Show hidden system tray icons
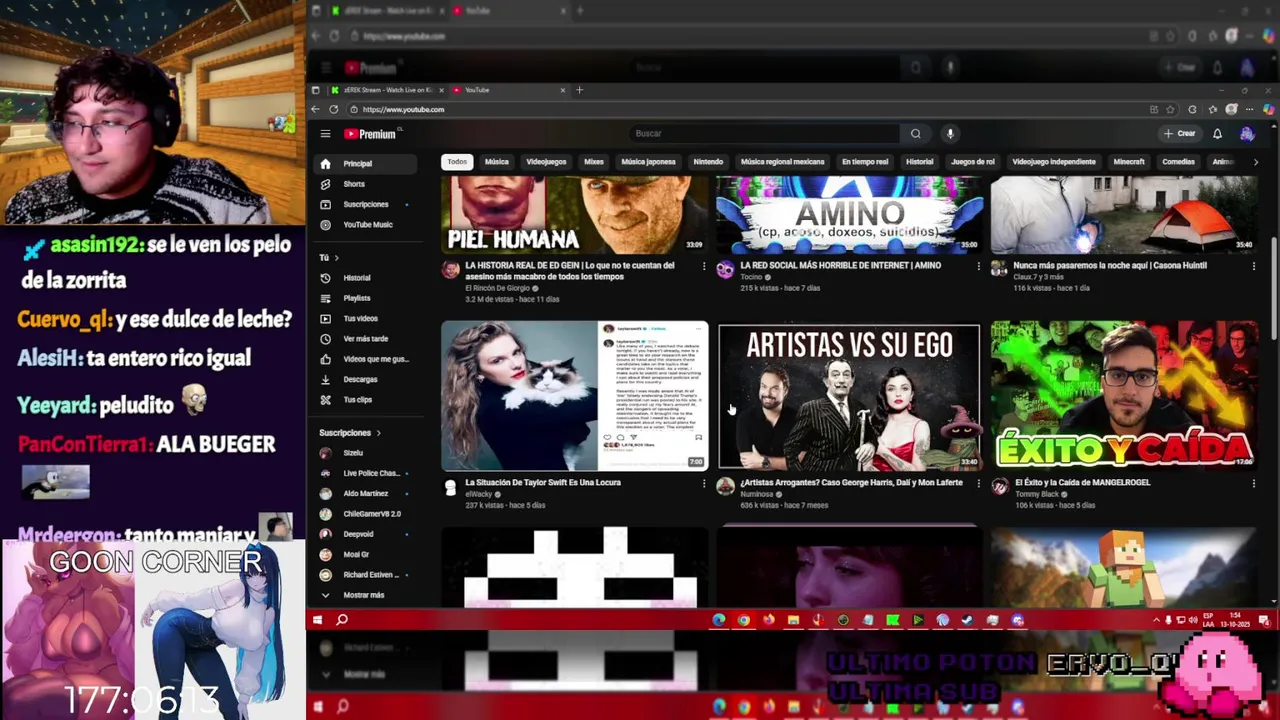Viewport: 1280px width, 720px height. [x=1157, y=620]
